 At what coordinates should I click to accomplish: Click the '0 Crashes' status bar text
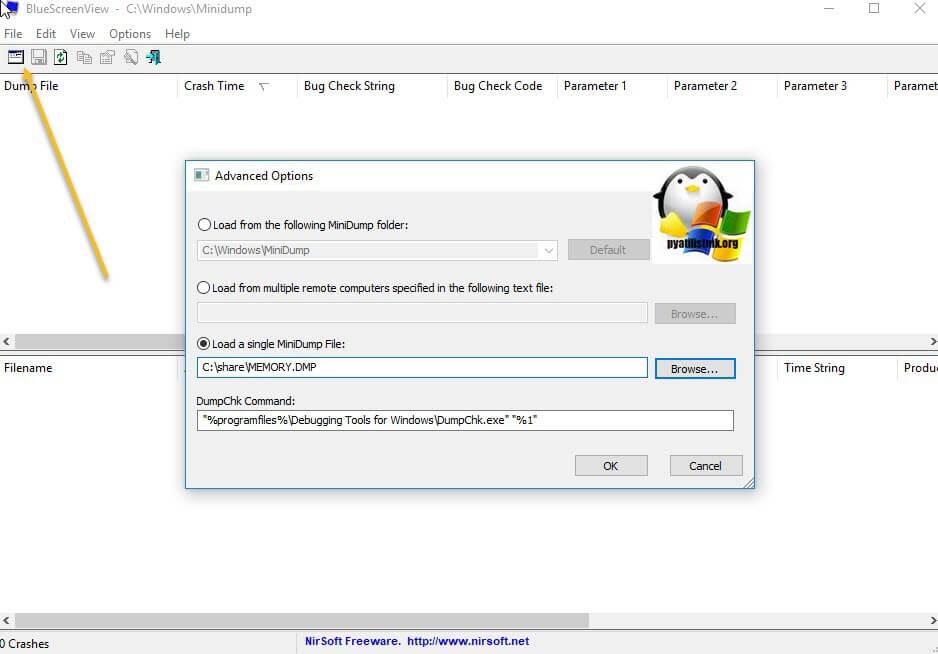[25, 644]
